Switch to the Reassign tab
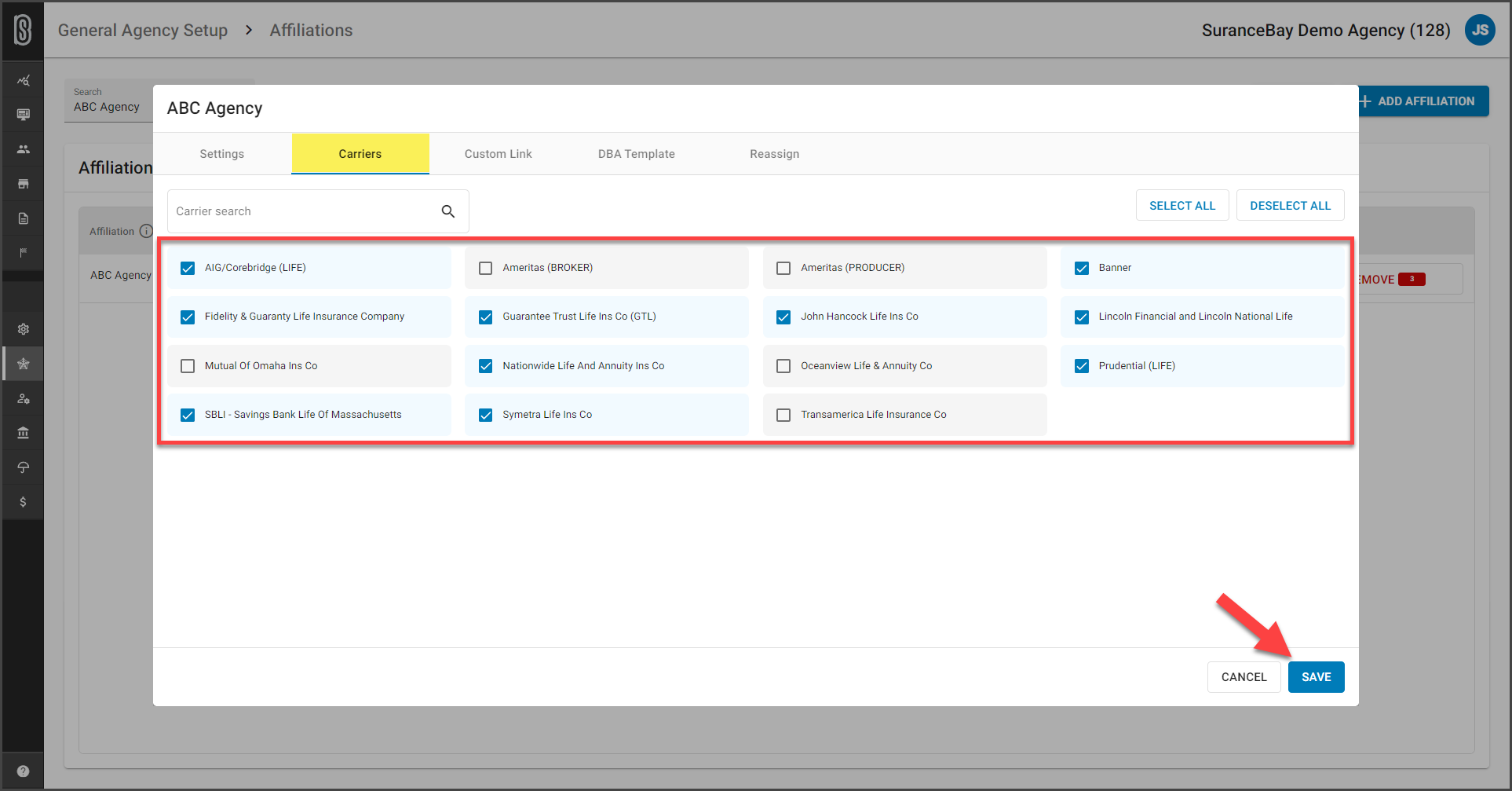 [775, 154]
